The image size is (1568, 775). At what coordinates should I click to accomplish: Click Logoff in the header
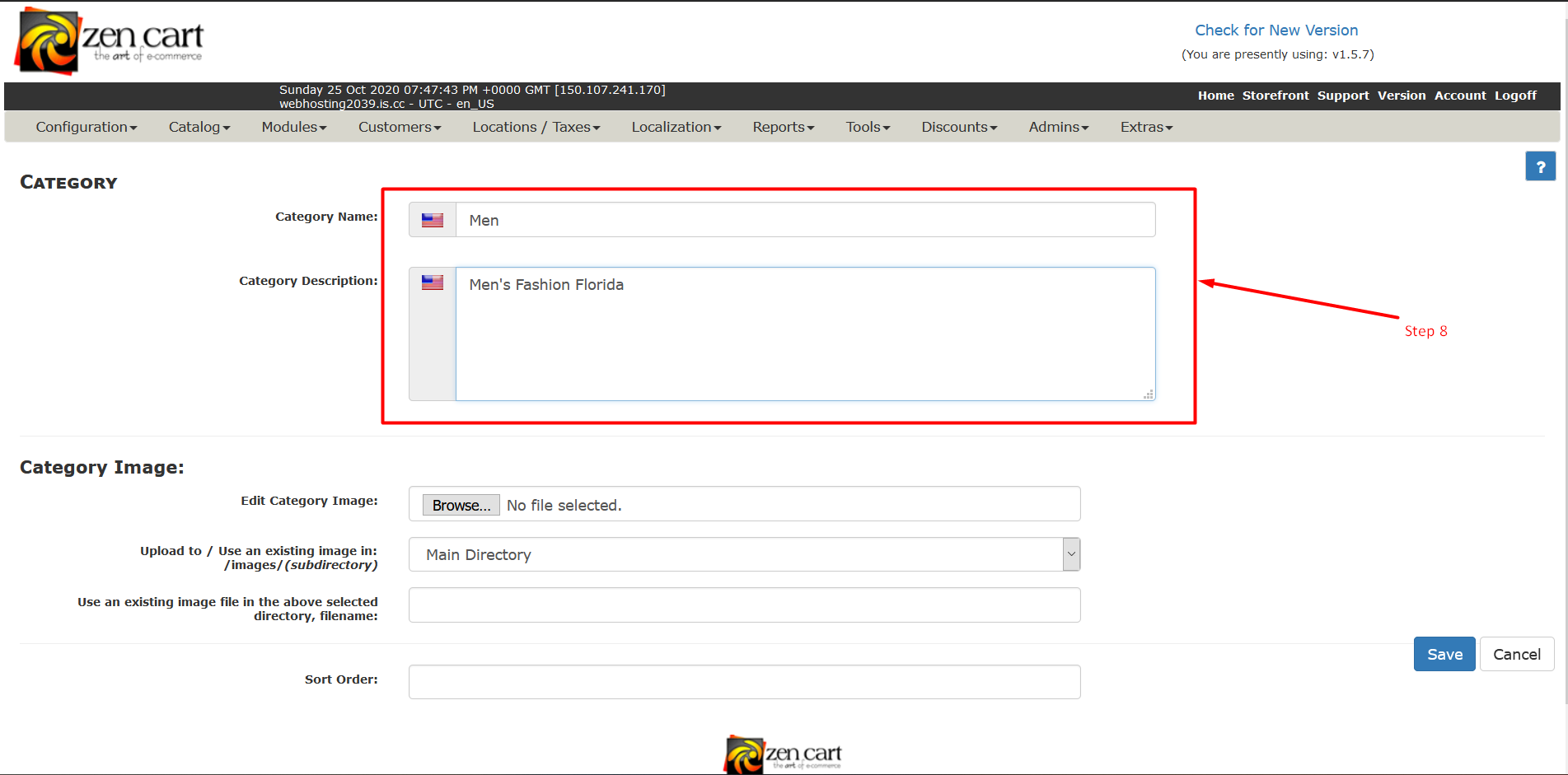(x=1516, y=96)
